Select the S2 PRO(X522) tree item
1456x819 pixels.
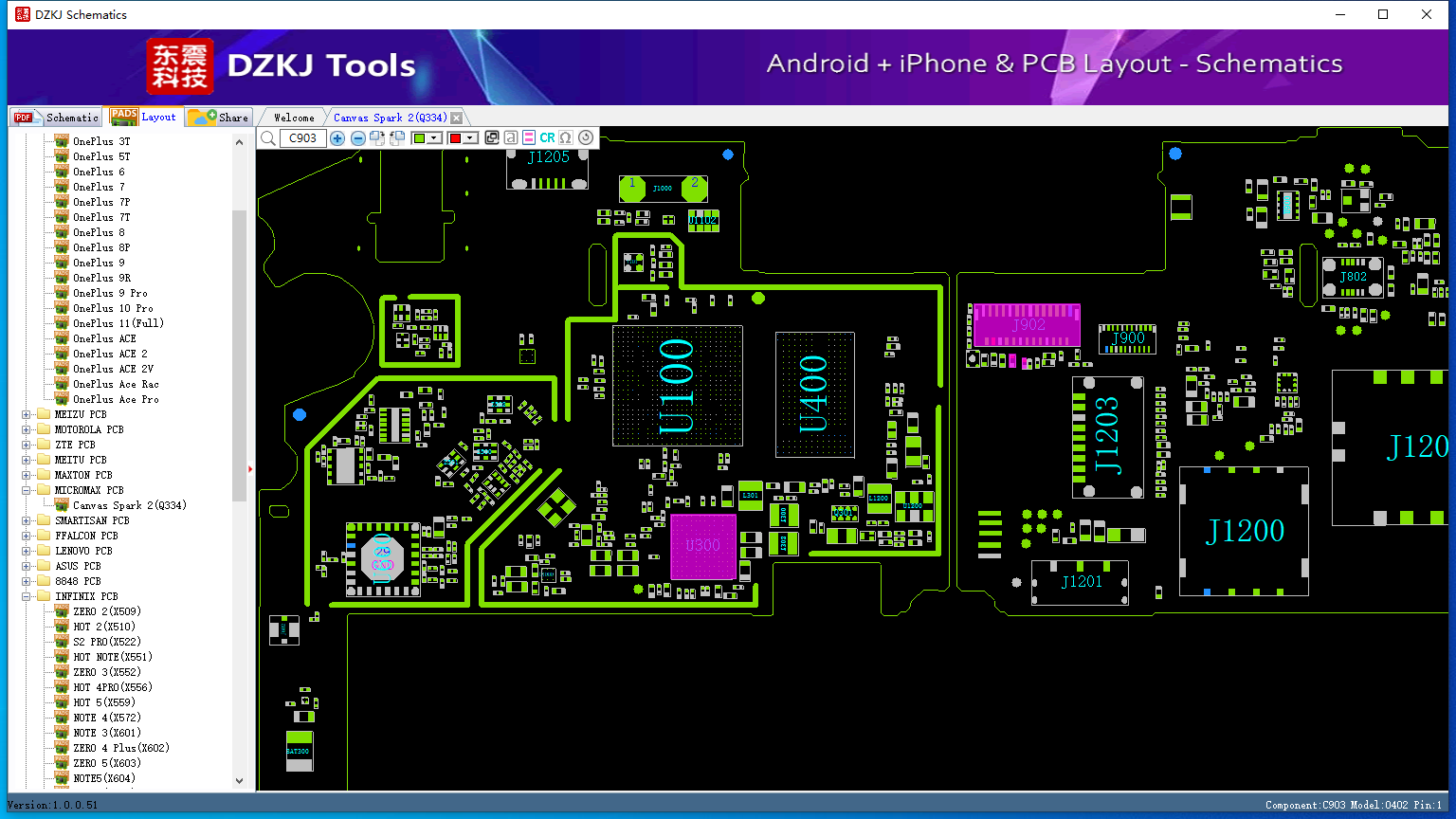coord(107,642)
